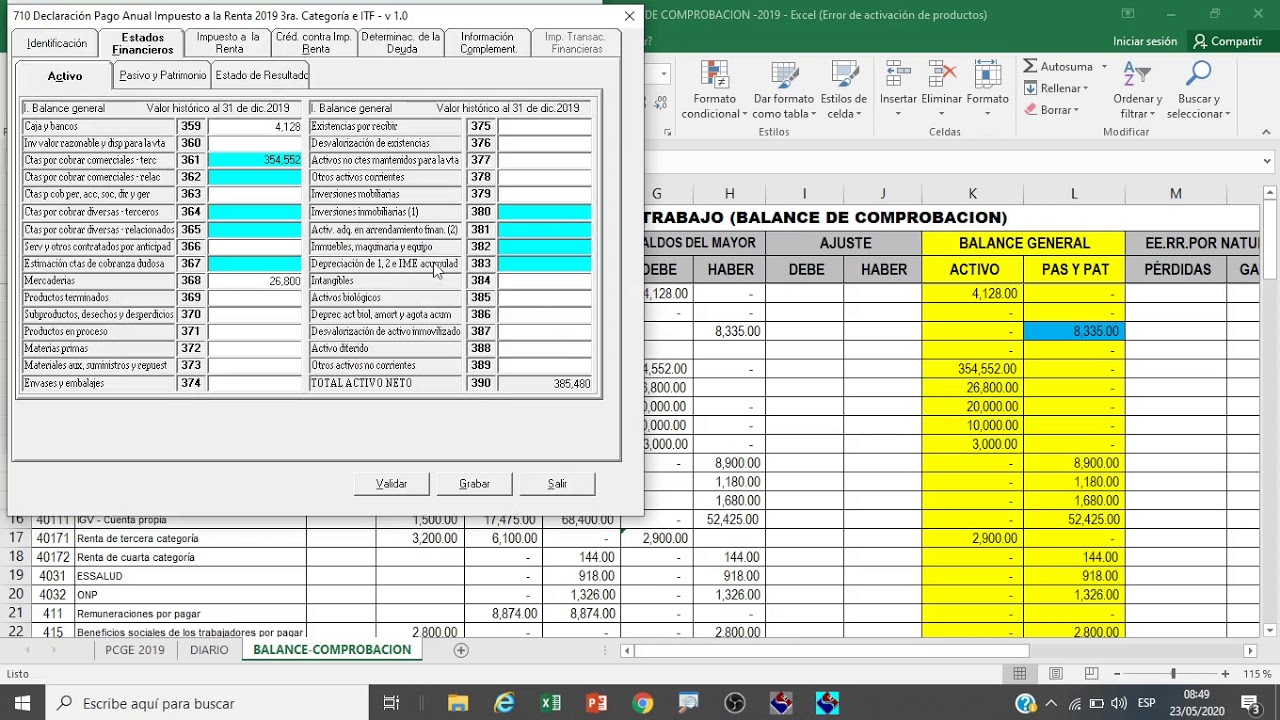Open the PCGE 2019 sheet tab
This screenshot has width=1280, height=720.
135,650
